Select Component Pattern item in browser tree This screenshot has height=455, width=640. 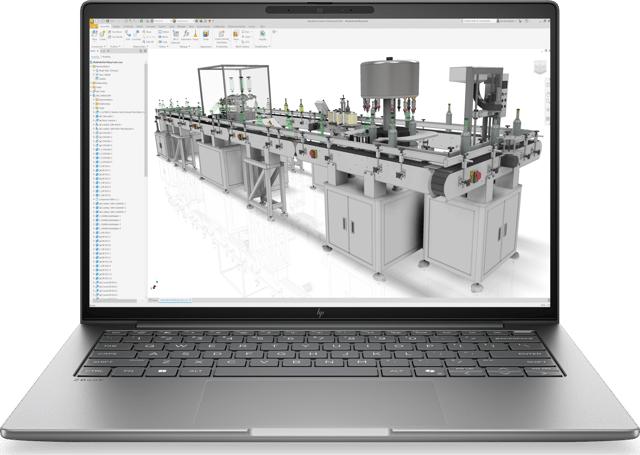coord(108,199)
